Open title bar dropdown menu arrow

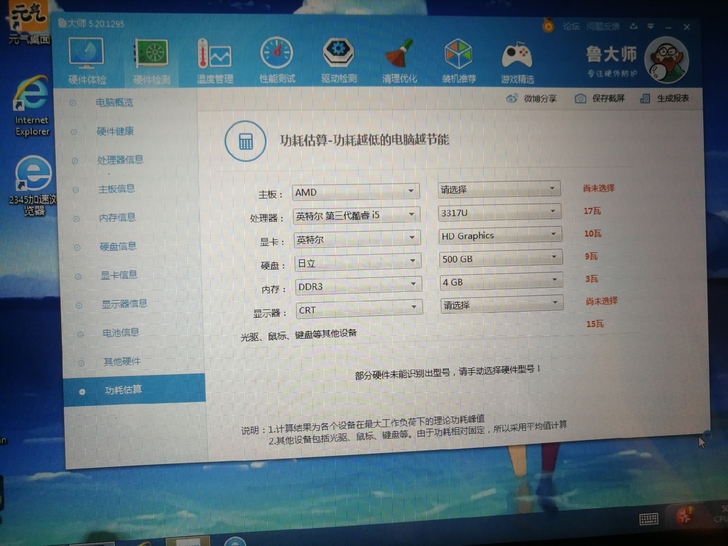[x=650, y=26]
